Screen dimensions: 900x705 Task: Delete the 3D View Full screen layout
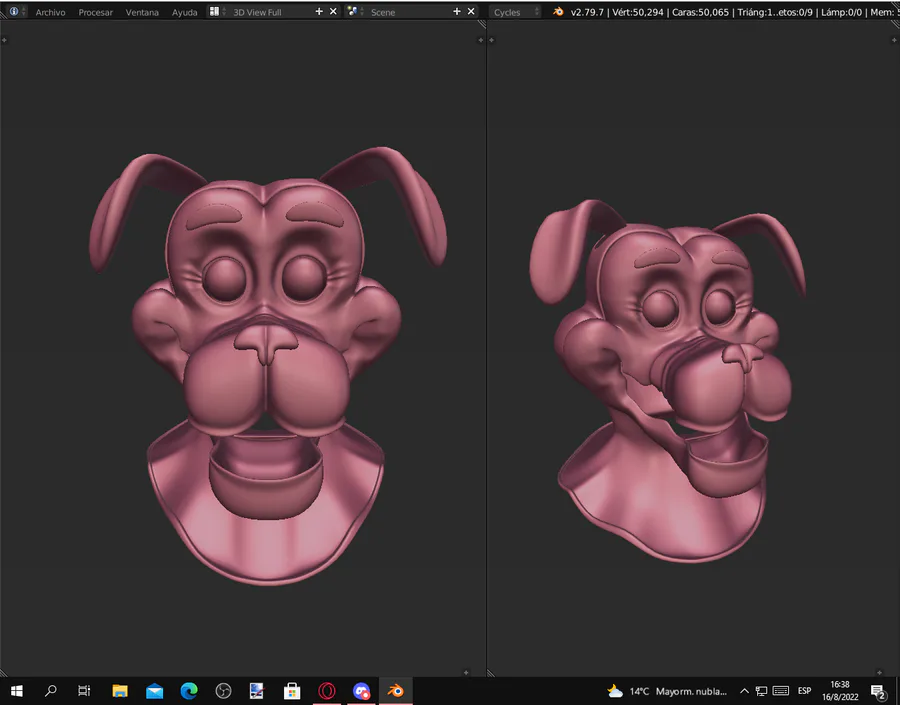333,11
